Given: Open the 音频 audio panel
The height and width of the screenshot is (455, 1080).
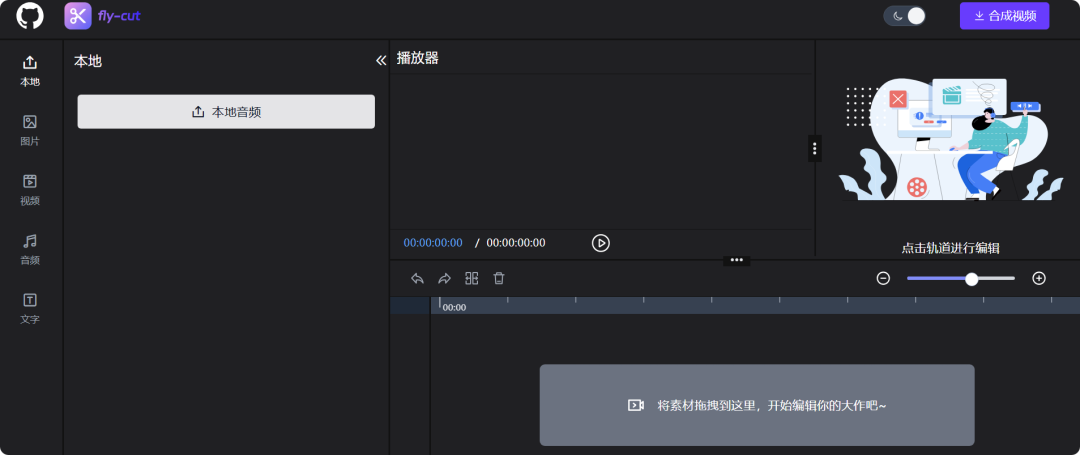Looking at the screenshot, I should [x=30, y=249].
